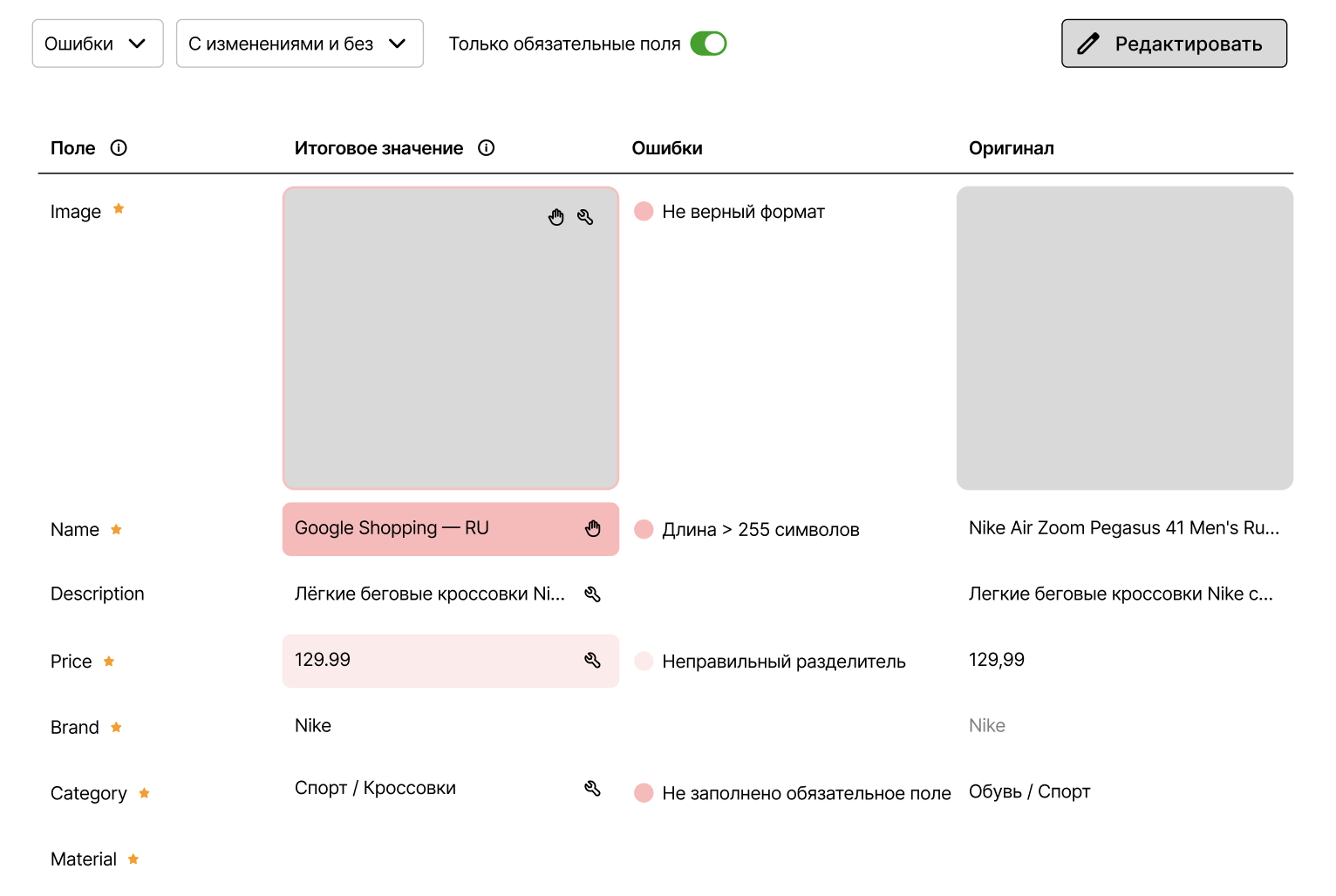The image size is (1336, 896).
Task: Click the red dot by Не верный формат
Action: pos(644,212)
